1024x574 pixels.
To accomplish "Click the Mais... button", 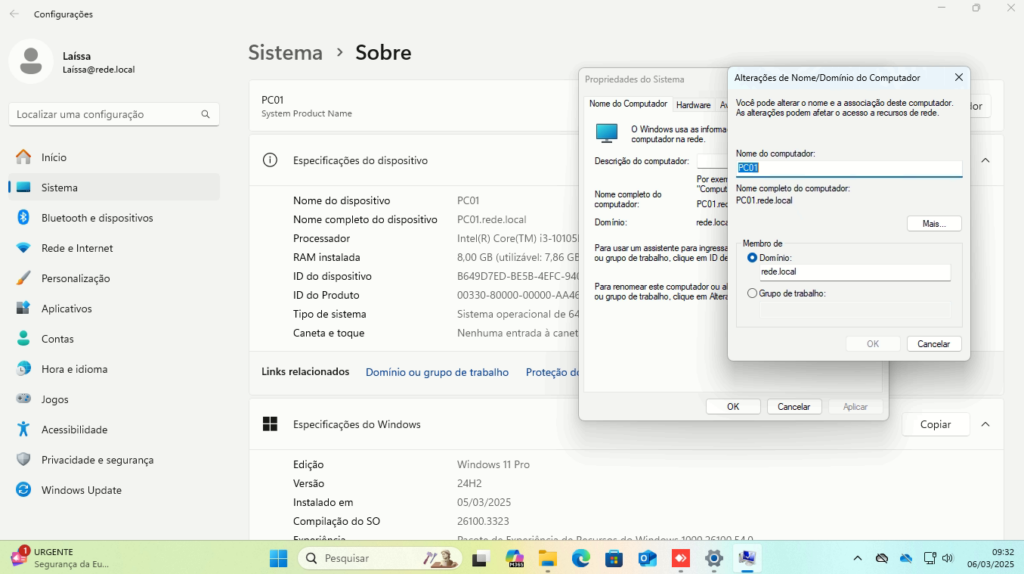I will point(934,223).
